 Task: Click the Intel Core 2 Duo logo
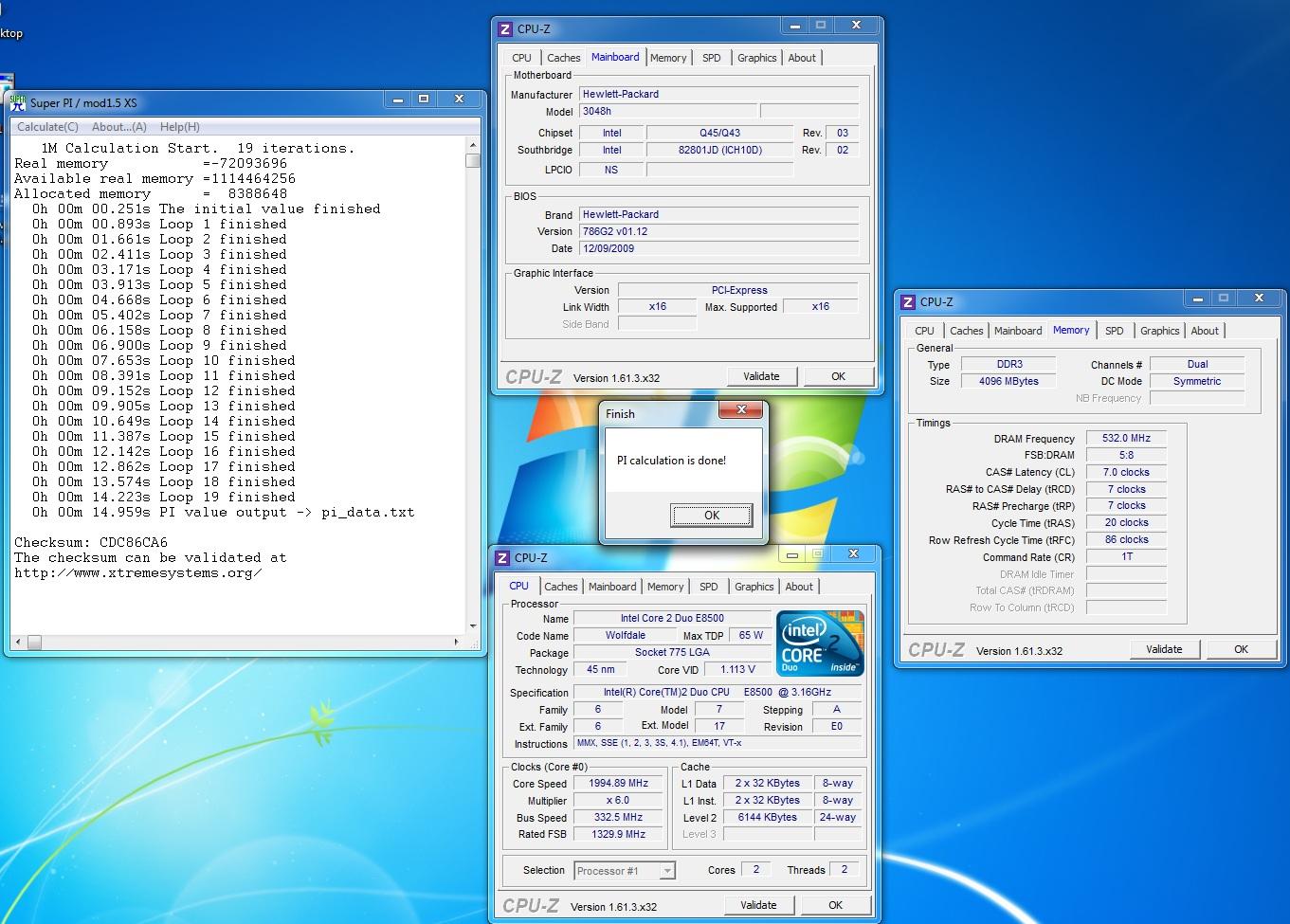pyautogui.click(x=820, y=643)
